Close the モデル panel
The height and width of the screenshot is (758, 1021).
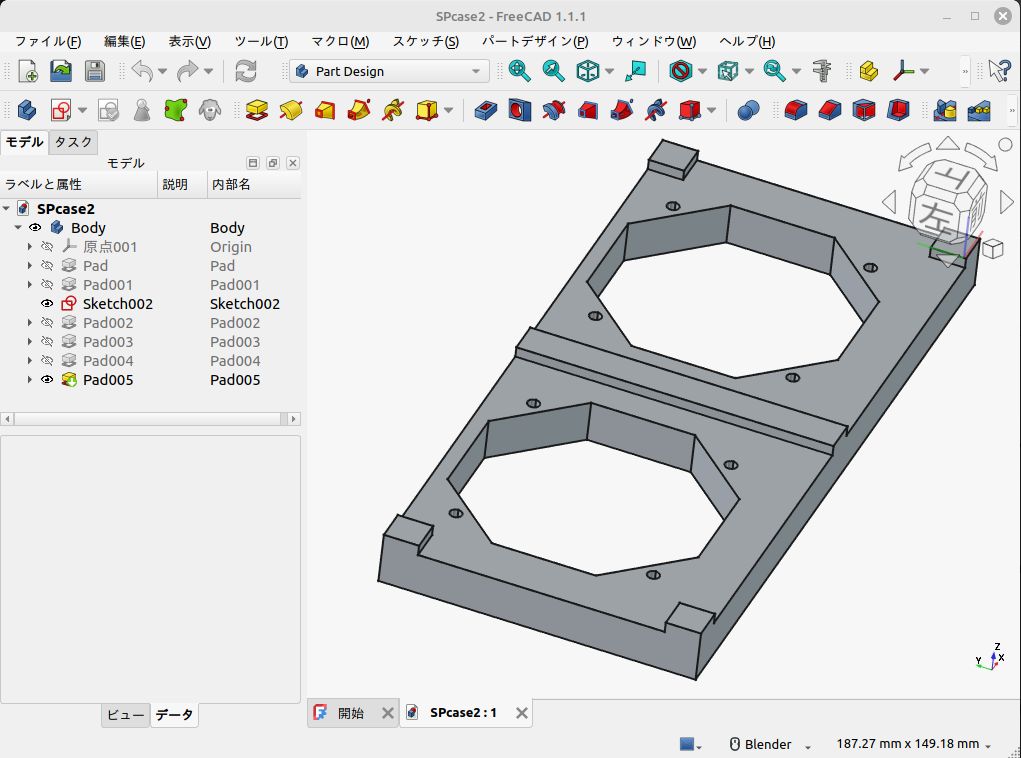coord(293,163)
